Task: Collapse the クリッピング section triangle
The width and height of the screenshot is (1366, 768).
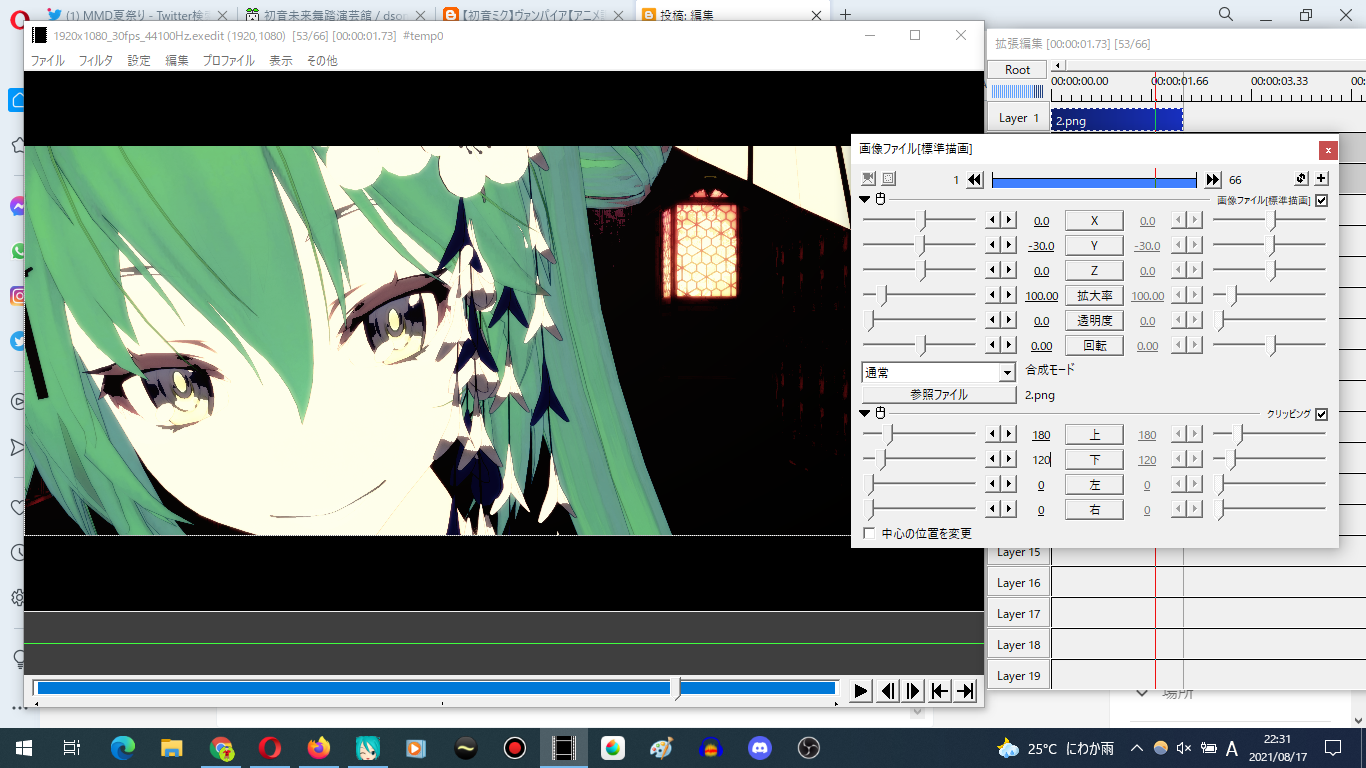Action: click(x=865, y=413)
